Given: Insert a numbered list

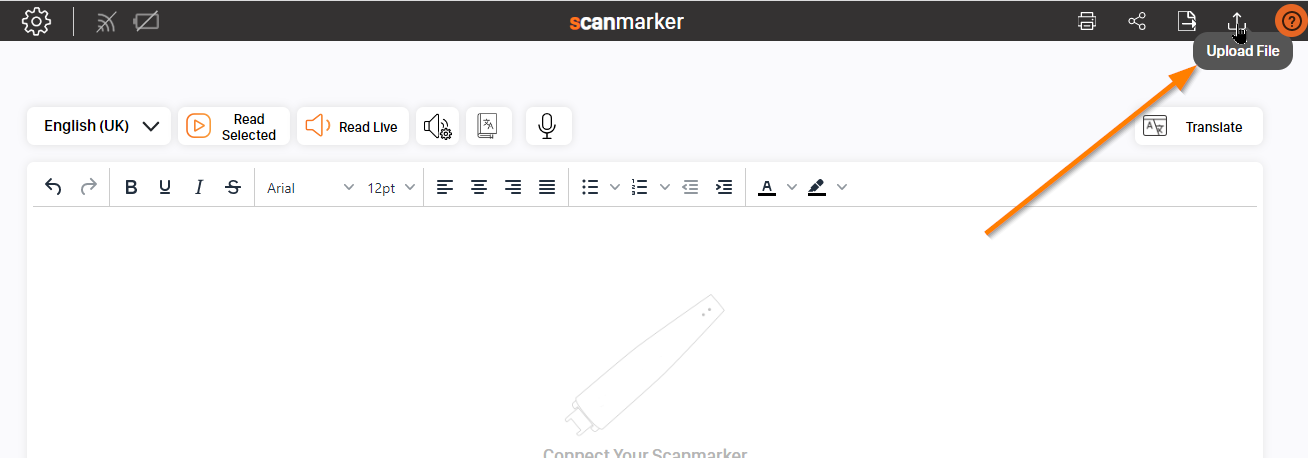Looking at the screenshot, I should (640, 187).
